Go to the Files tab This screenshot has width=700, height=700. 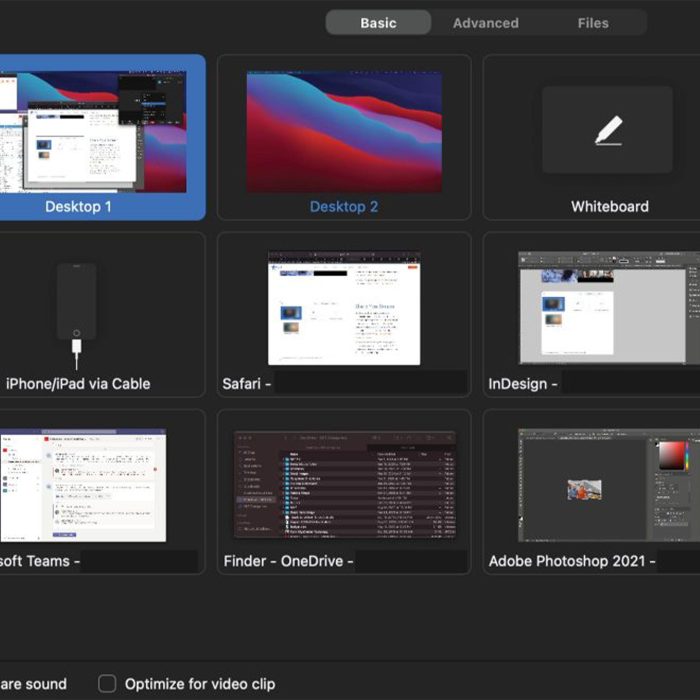tap(593, 23)
